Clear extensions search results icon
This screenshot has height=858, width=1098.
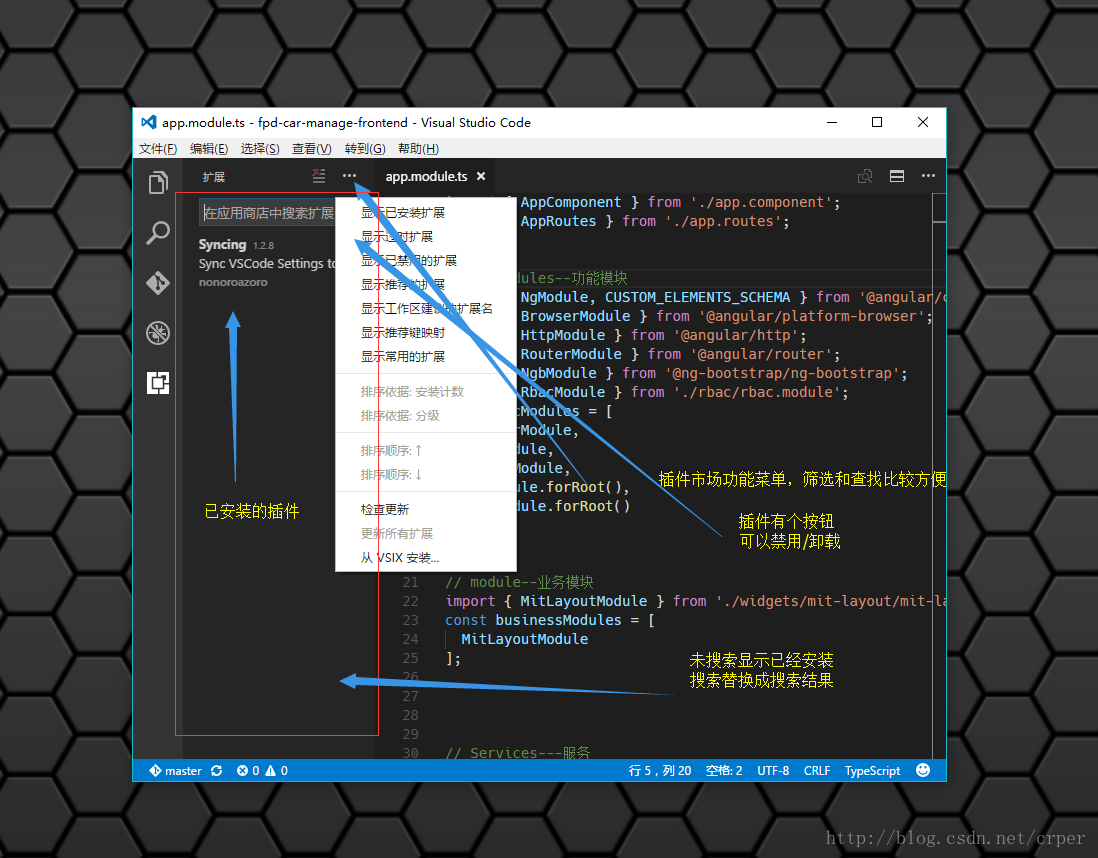pos(319,176)
